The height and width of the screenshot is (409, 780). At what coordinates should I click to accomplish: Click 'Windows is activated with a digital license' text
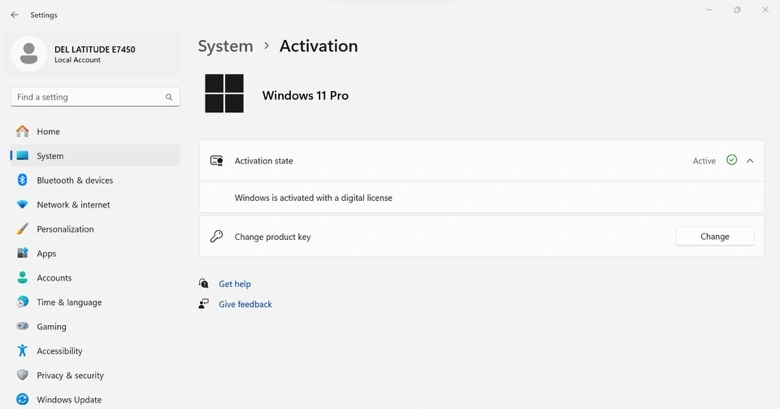[313, 198]
